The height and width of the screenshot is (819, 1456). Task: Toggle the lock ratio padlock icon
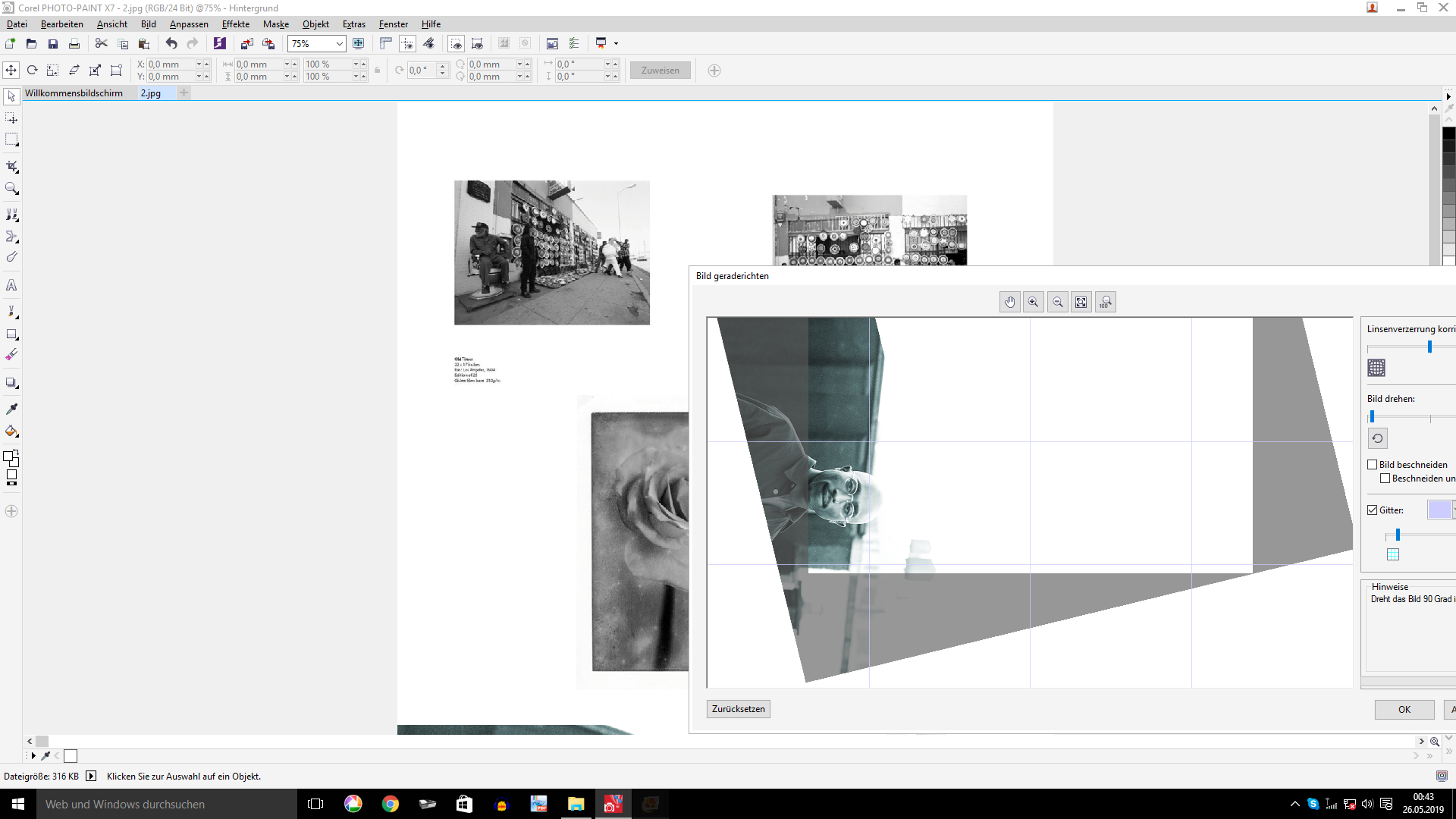tap(377, 71)
